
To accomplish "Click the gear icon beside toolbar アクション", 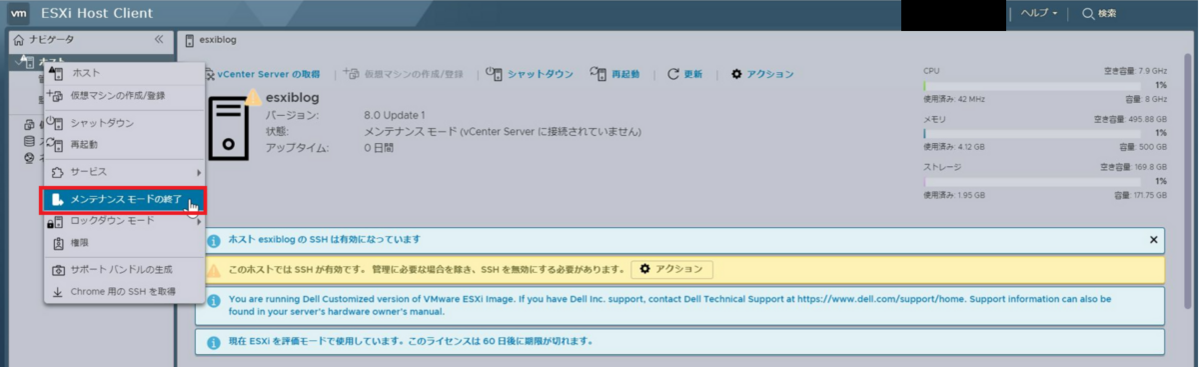I will (x=737, y=74).
